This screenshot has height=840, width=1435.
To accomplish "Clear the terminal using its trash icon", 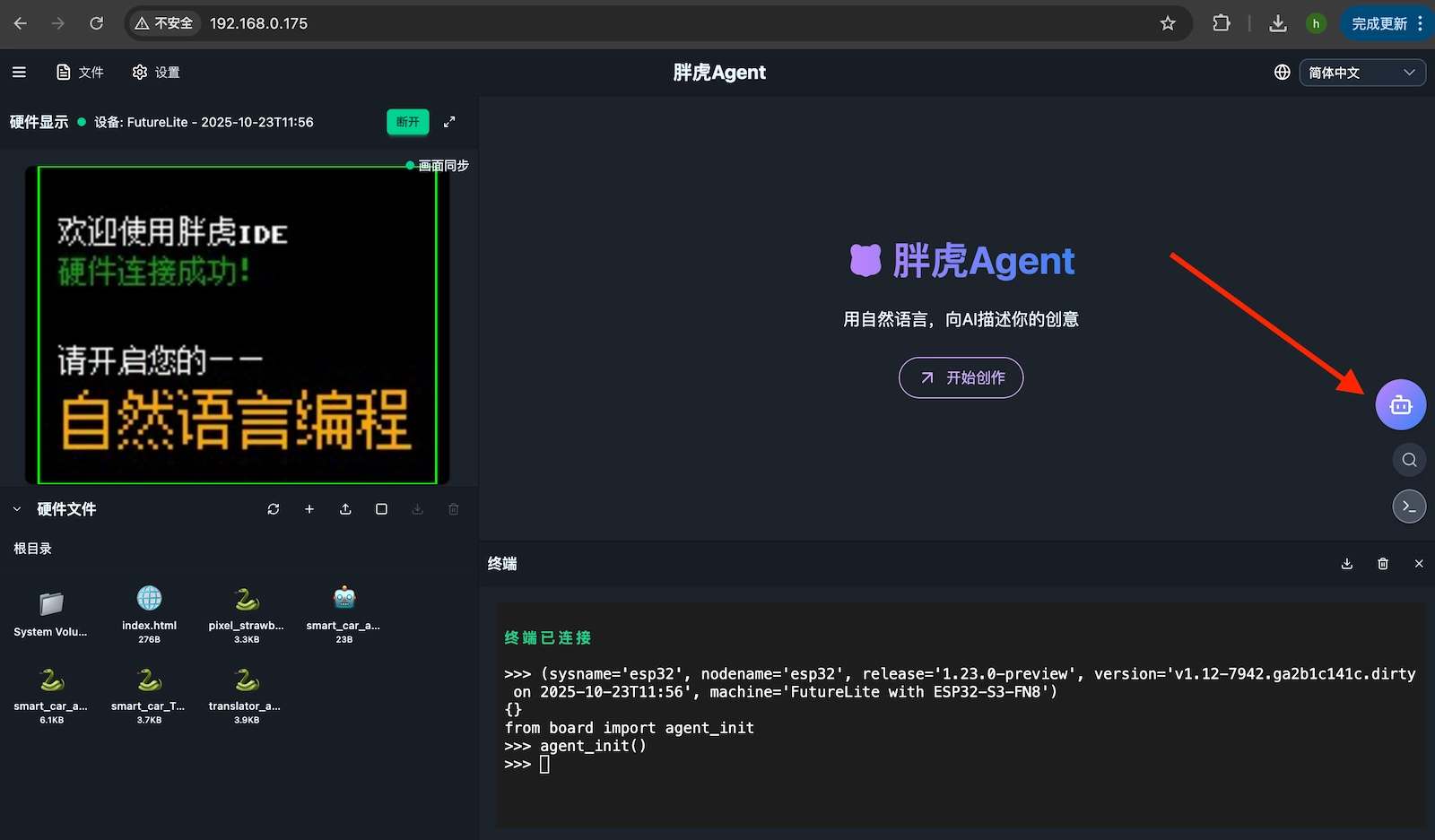I will point(1382,563).
